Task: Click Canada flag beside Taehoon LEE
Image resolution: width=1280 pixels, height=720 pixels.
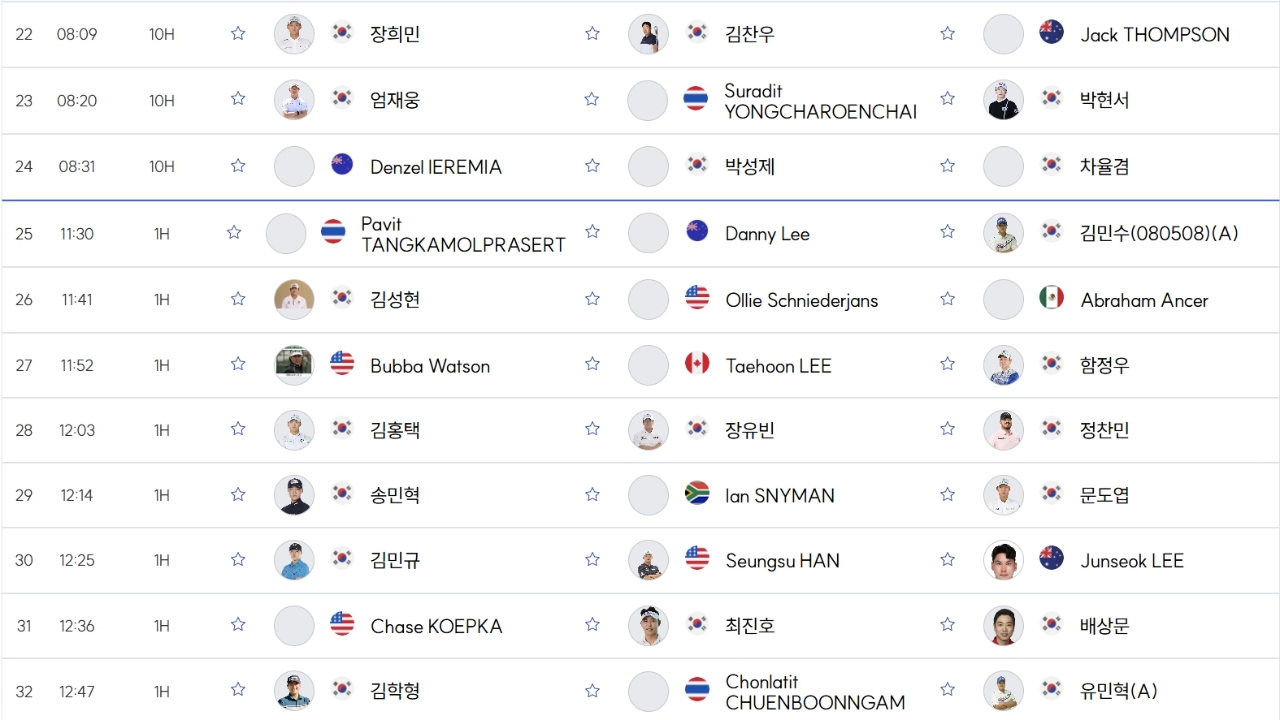Action: 697,364
